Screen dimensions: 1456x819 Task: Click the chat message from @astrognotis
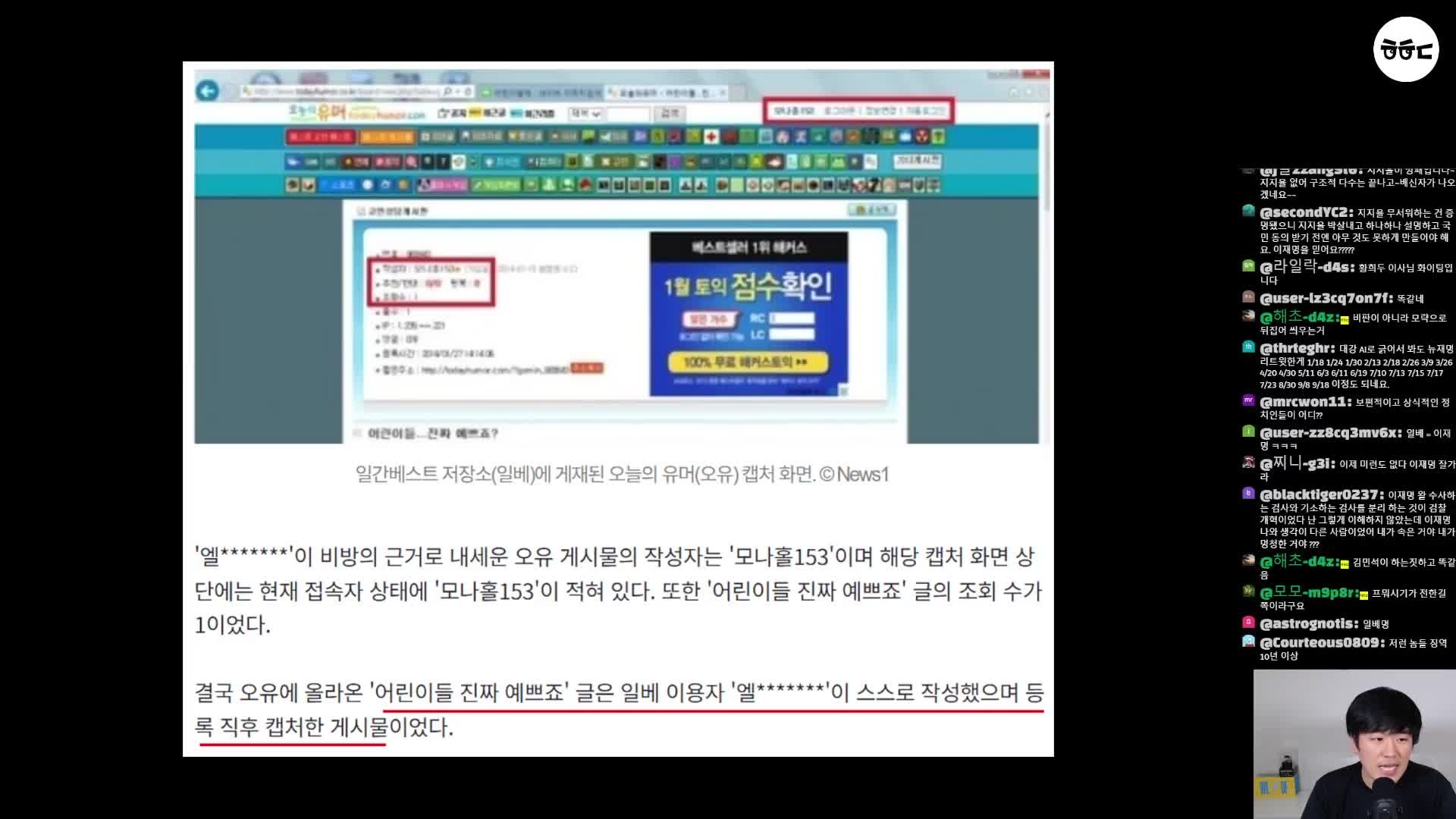(1324, 623)
